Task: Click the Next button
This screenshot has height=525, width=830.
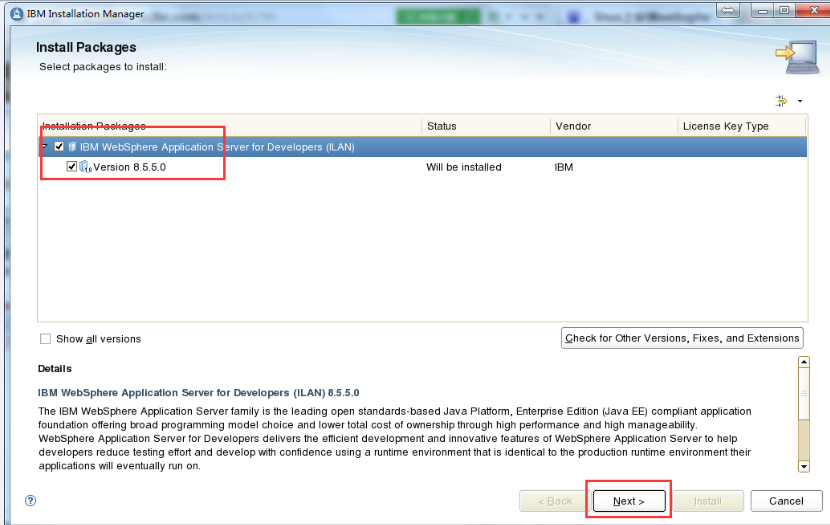Action: (629, 501)
